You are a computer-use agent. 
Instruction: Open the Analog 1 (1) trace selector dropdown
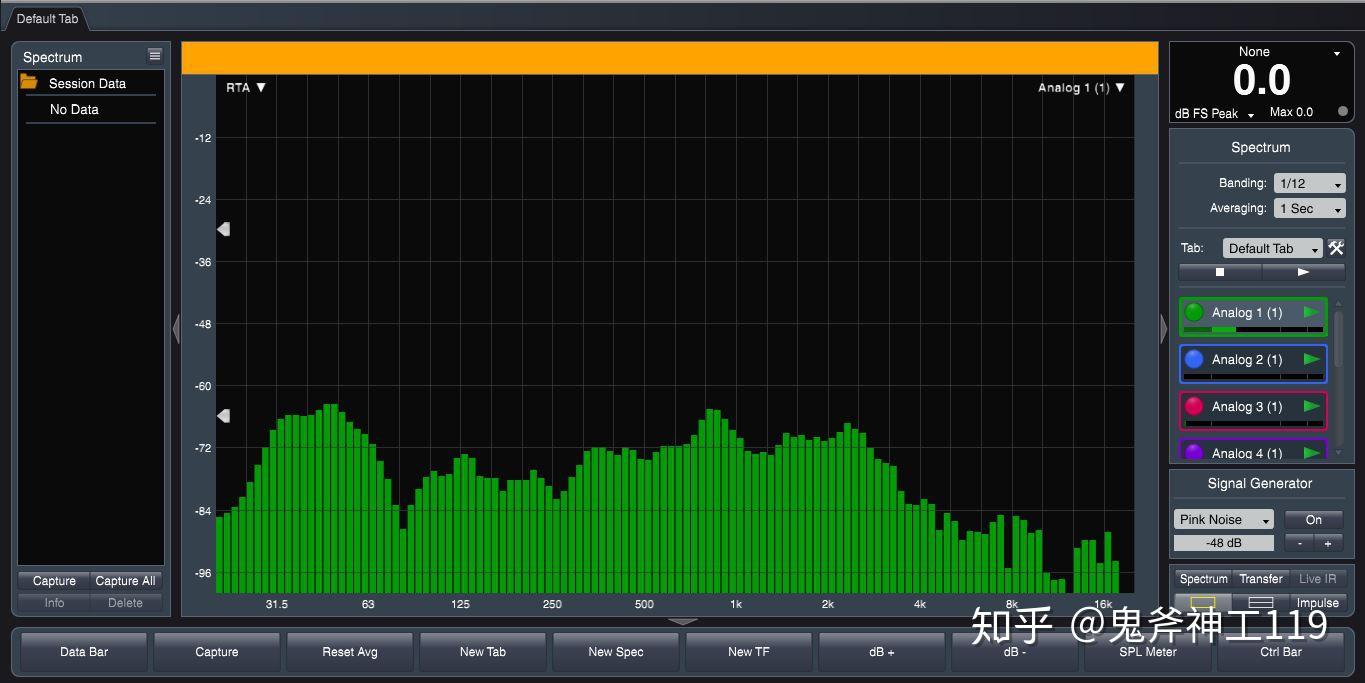(x=1081, y=87)
